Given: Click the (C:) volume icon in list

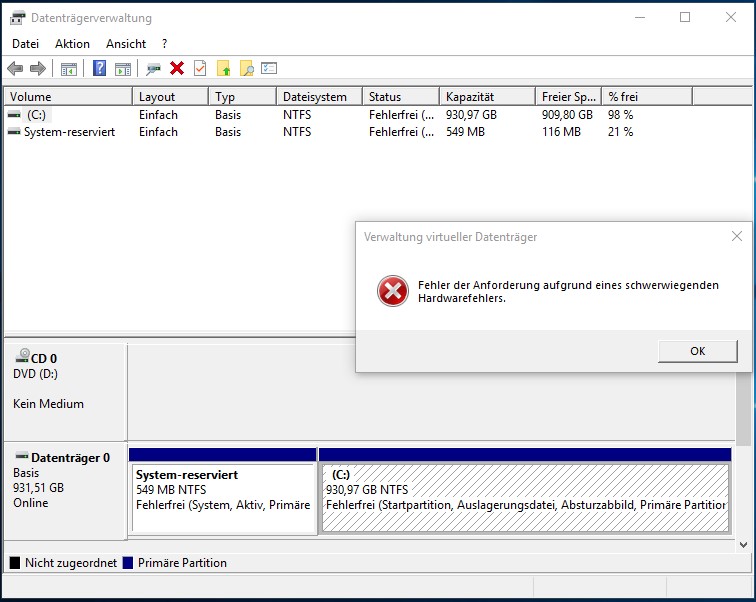Looking at the screenshot, I should point(14,115).
